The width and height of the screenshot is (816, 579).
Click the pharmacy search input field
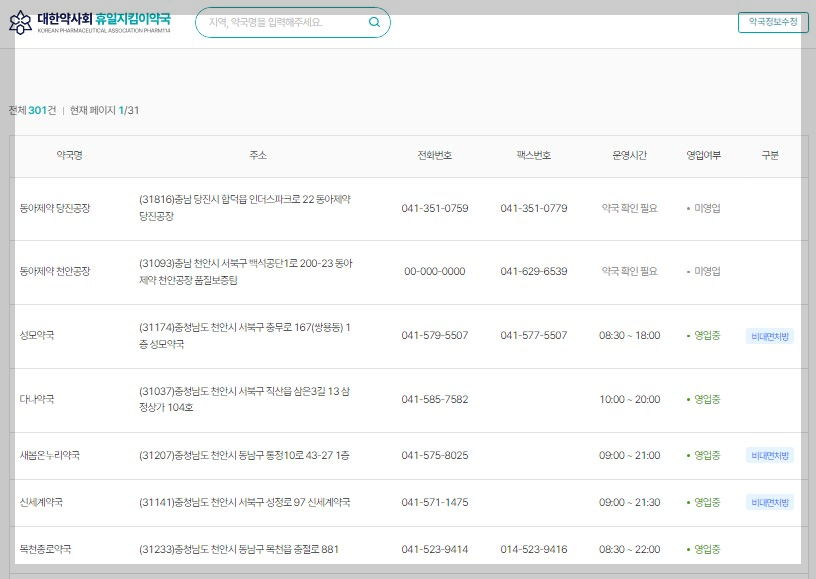[280, 22]
